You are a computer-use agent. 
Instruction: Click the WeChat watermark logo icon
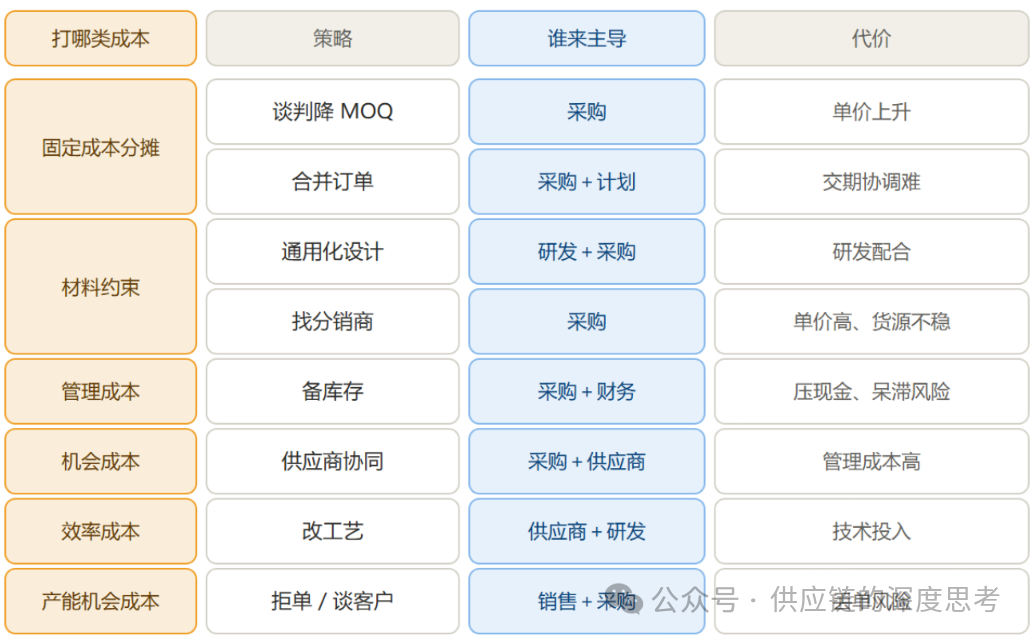coord(623,599)
